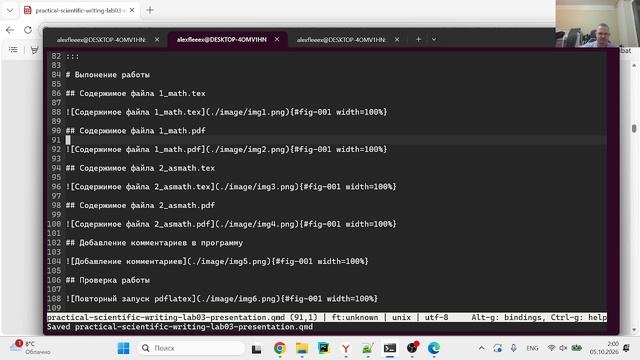
Task: Open the Wi-Fi network tray icon
Action: click(x=551, y=348)
